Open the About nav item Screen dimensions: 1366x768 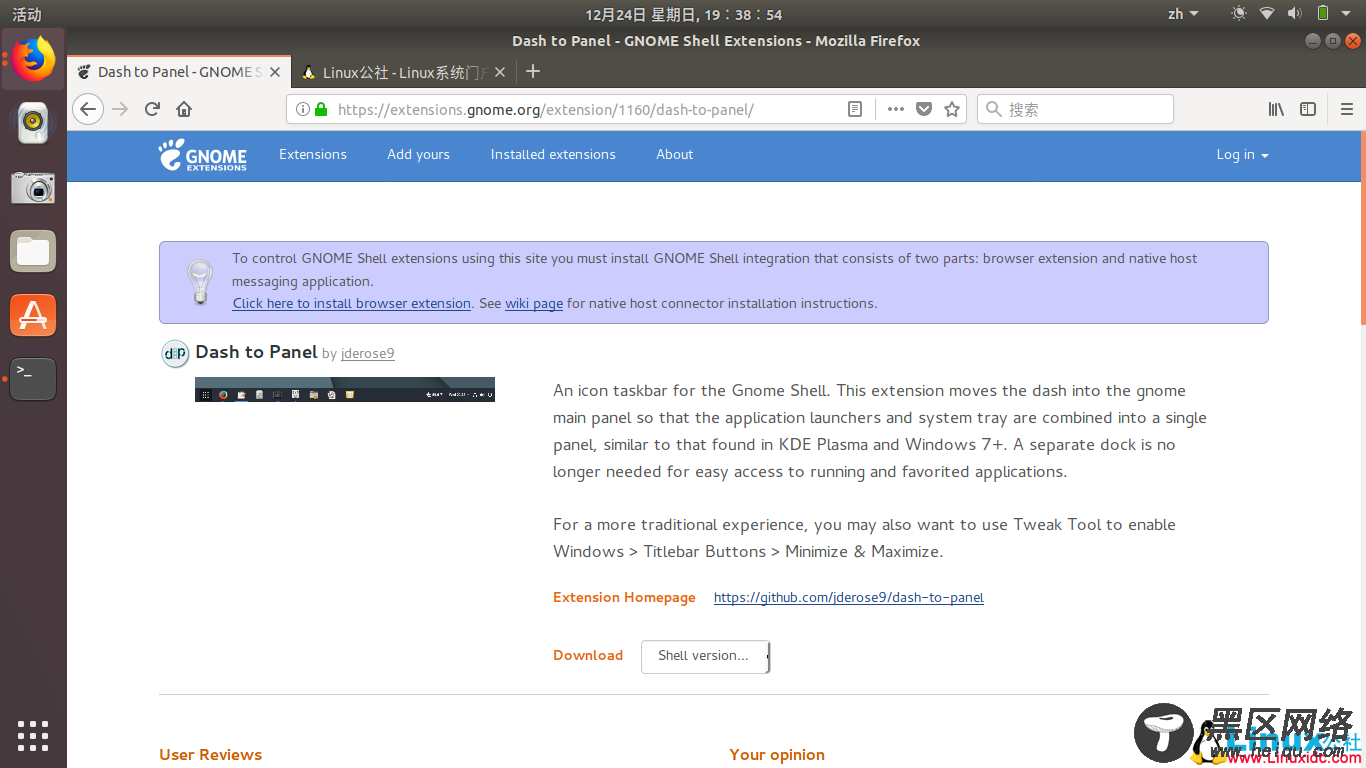click(x=674, y=155)
